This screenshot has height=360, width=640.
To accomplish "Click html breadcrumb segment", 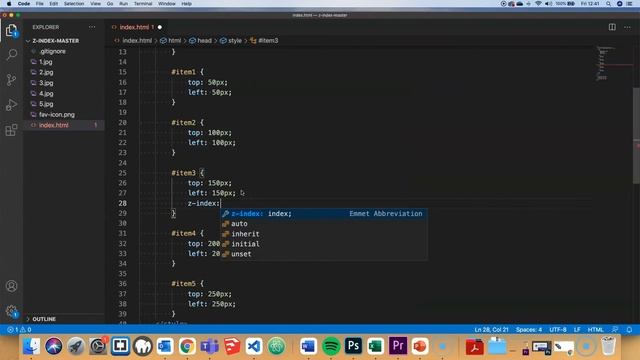I will (174, 40).
